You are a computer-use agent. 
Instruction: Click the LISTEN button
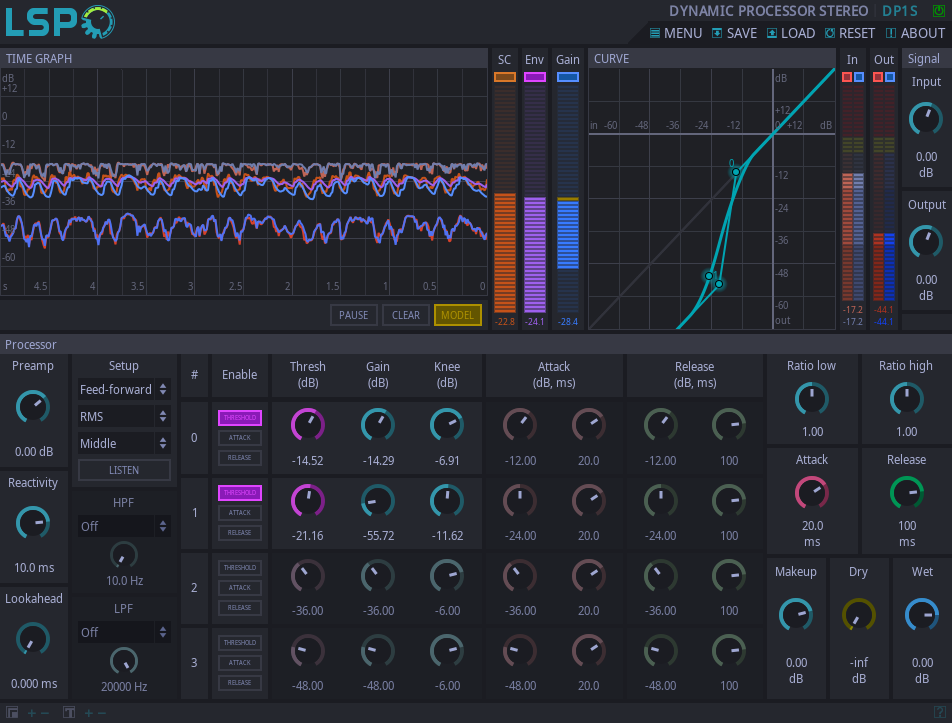[124, 470]
